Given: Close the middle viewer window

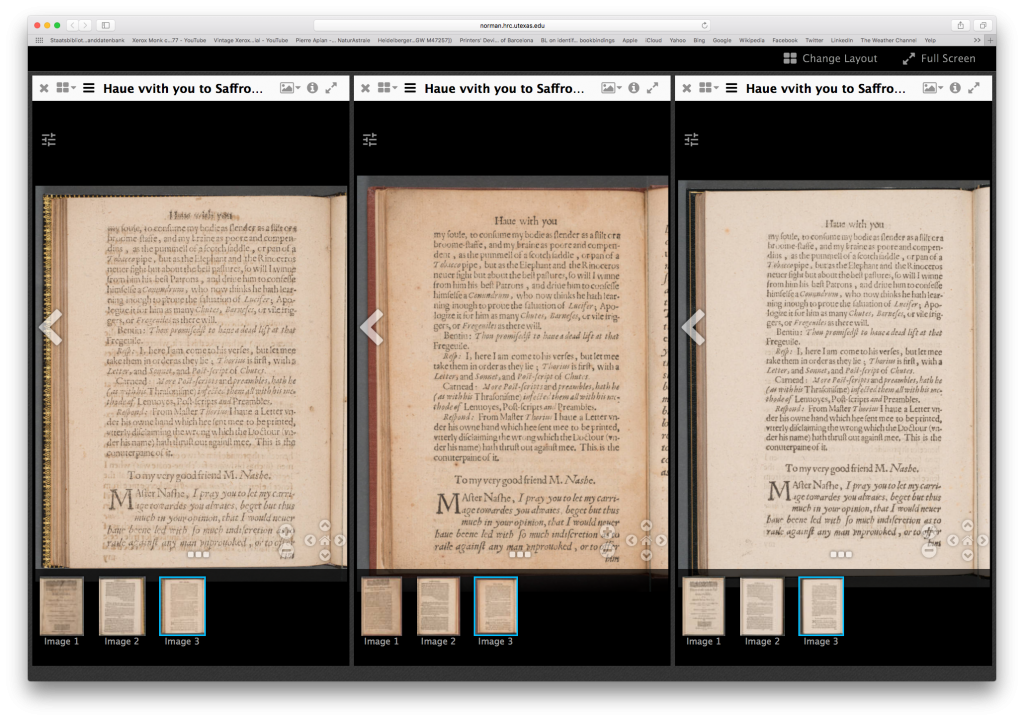Looking at the screenshot, I should point(365,88).
